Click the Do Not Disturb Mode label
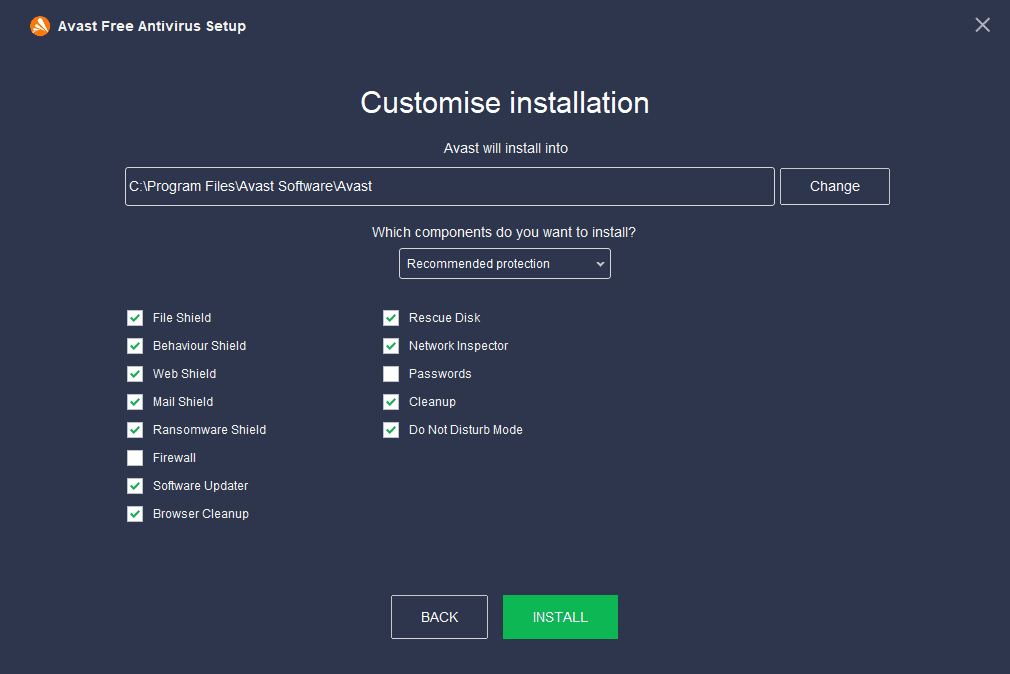The width and height of the screenshot is (1010, 674). coord(466,430)
